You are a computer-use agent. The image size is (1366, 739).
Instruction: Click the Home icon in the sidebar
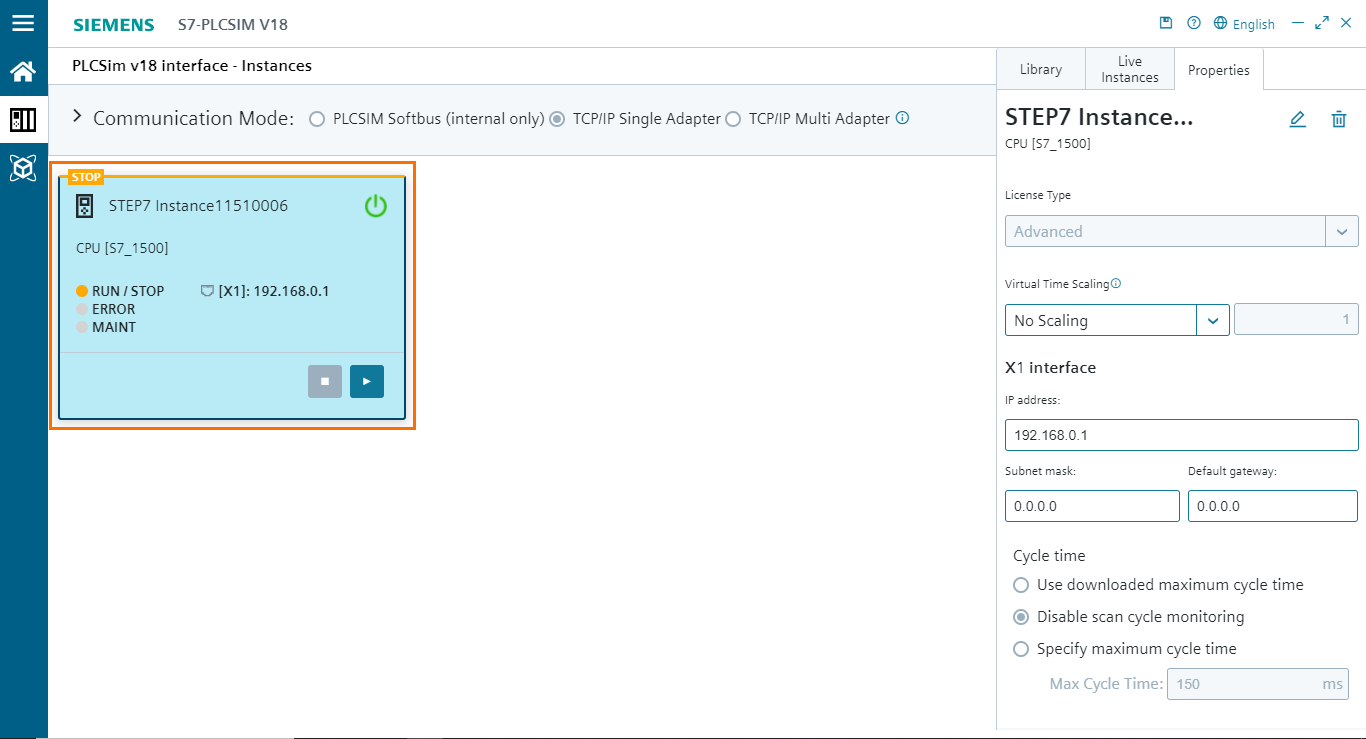pos(24,71)
